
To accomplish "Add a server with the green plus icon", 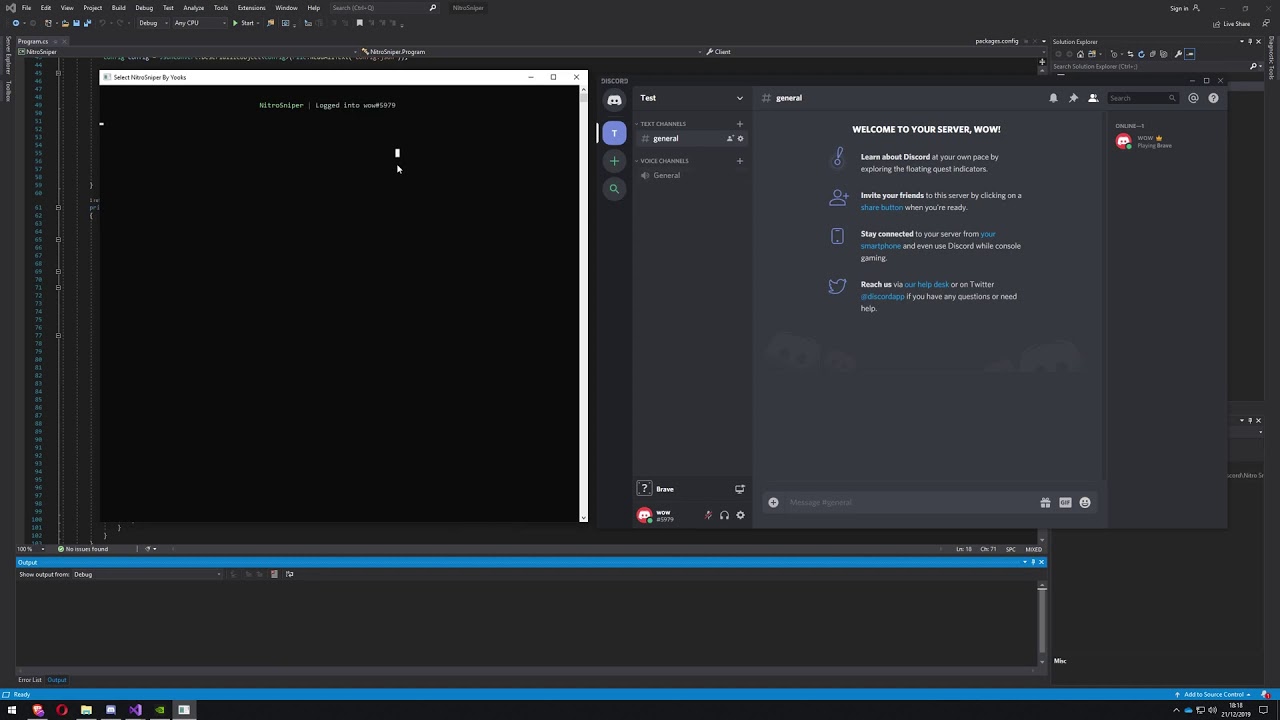I will point(614,161).
